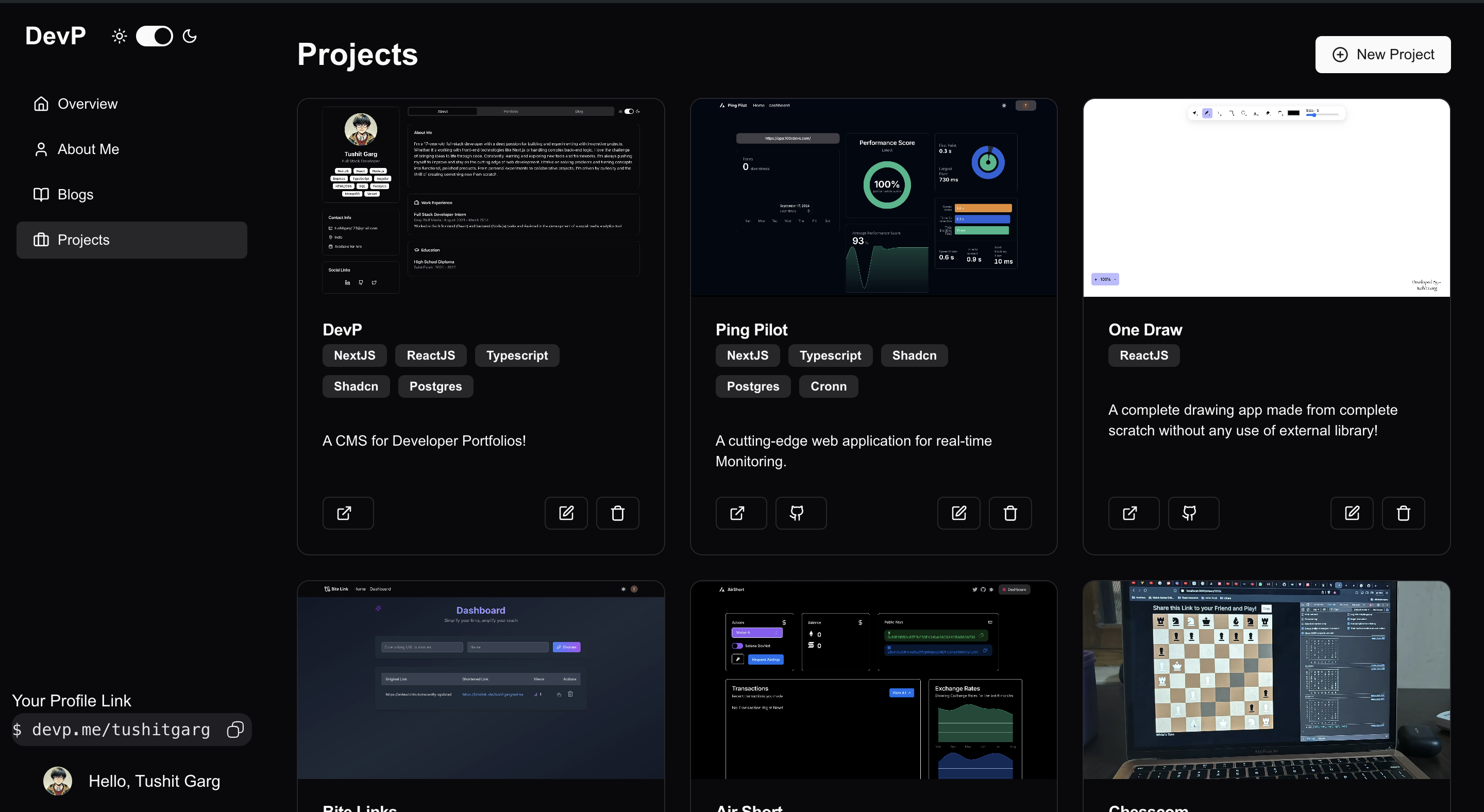Go to Overview in the sidebar
1484x812 pixels.
(x=87, y=104)
